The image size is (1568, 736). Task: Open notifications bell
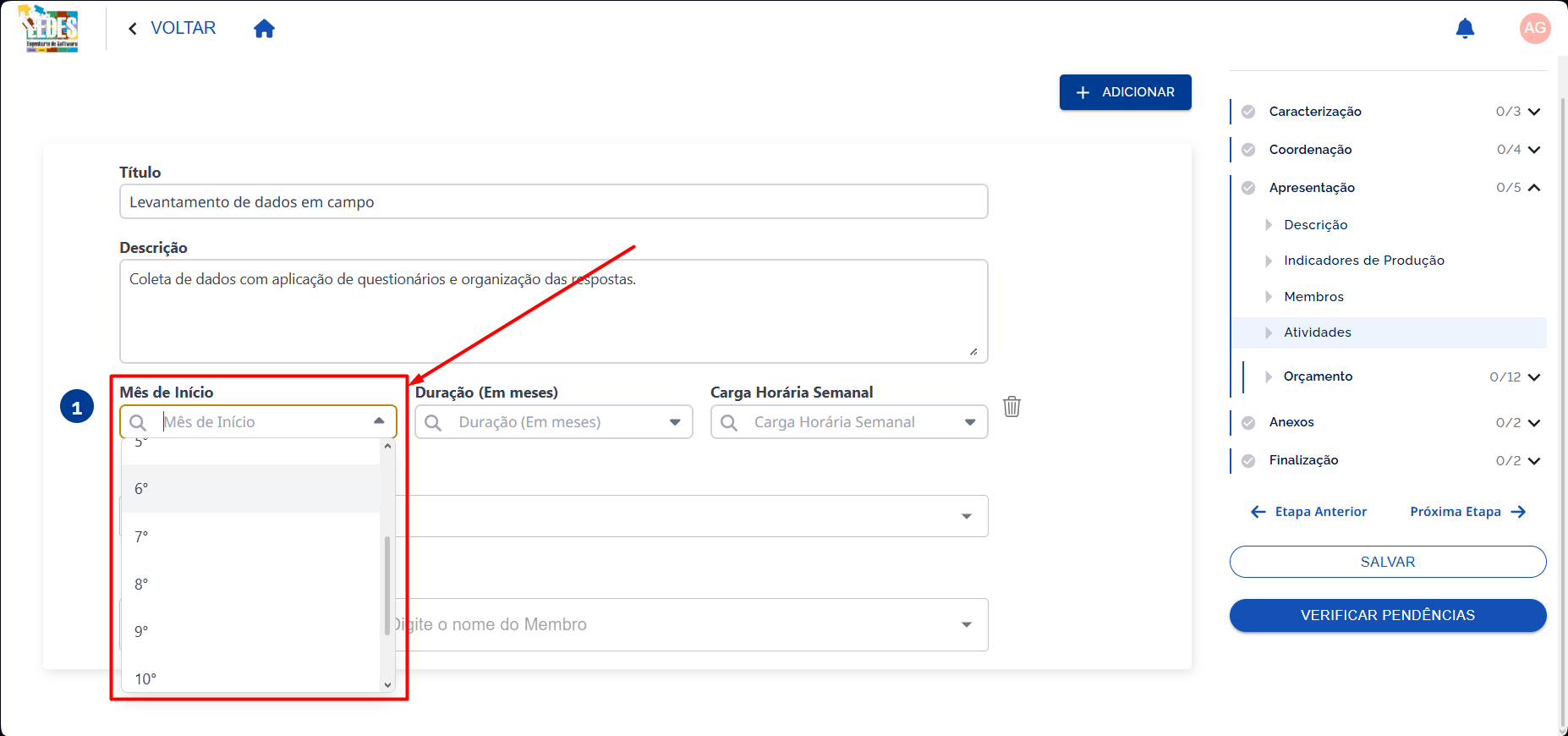point(1465,29)
